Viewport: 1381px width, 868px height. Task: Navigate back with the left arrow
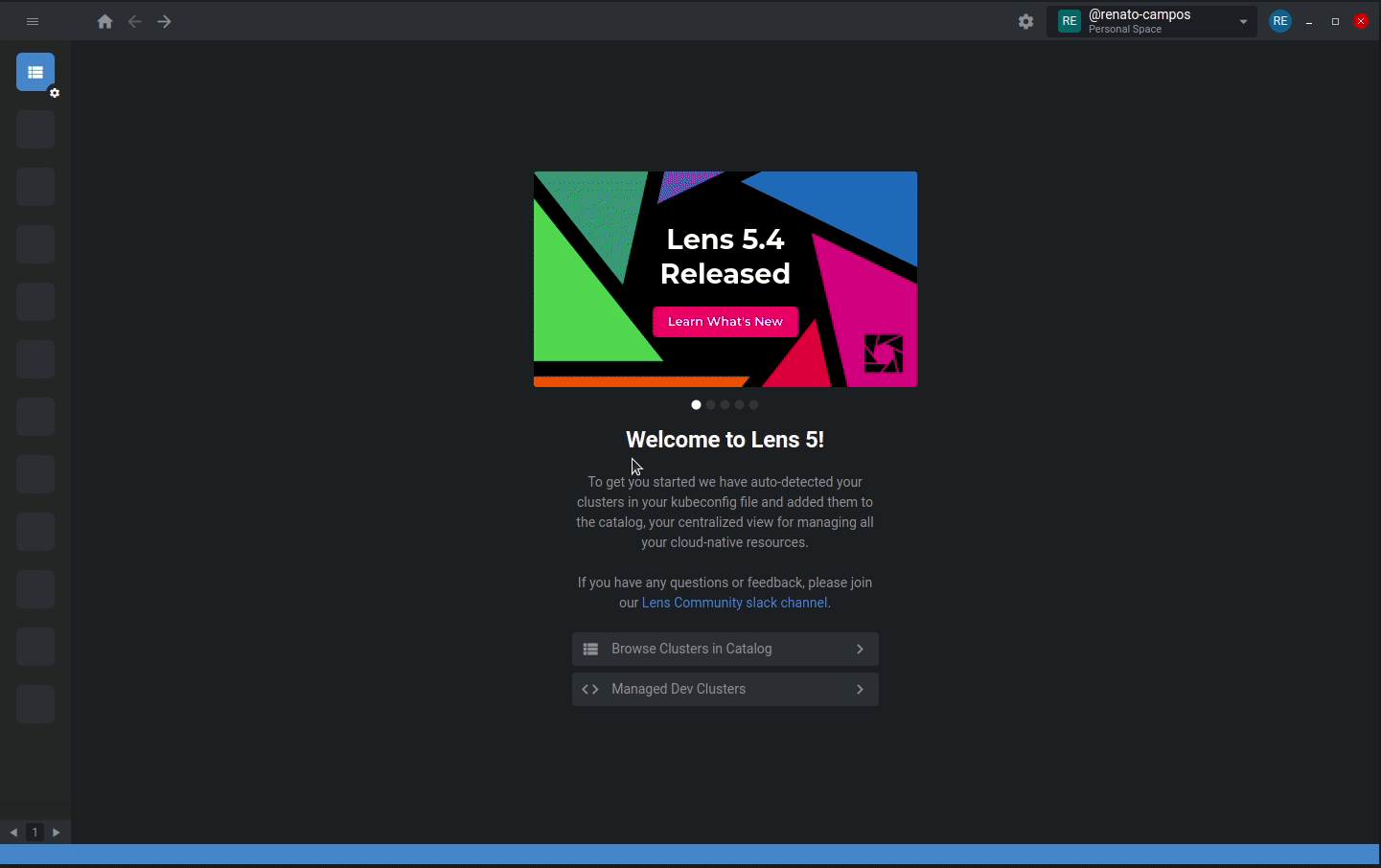135,21
